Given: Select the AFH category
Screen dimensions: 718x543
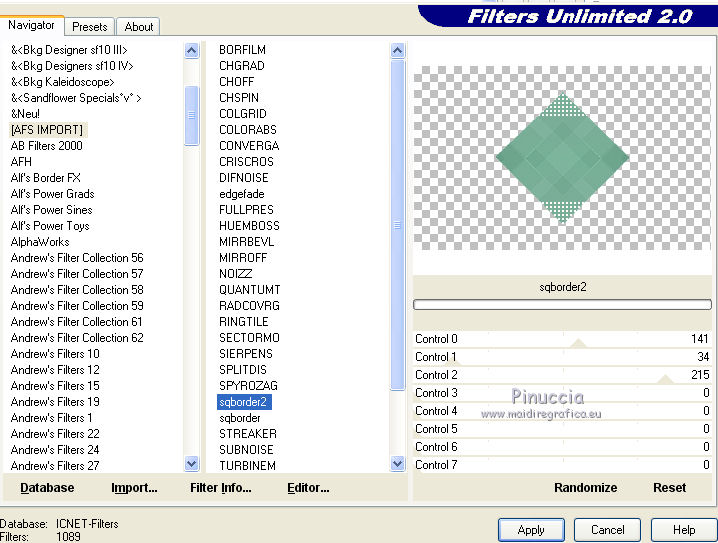Looking at the screenshot, I should pyautogui.click(x=21, y=162).
